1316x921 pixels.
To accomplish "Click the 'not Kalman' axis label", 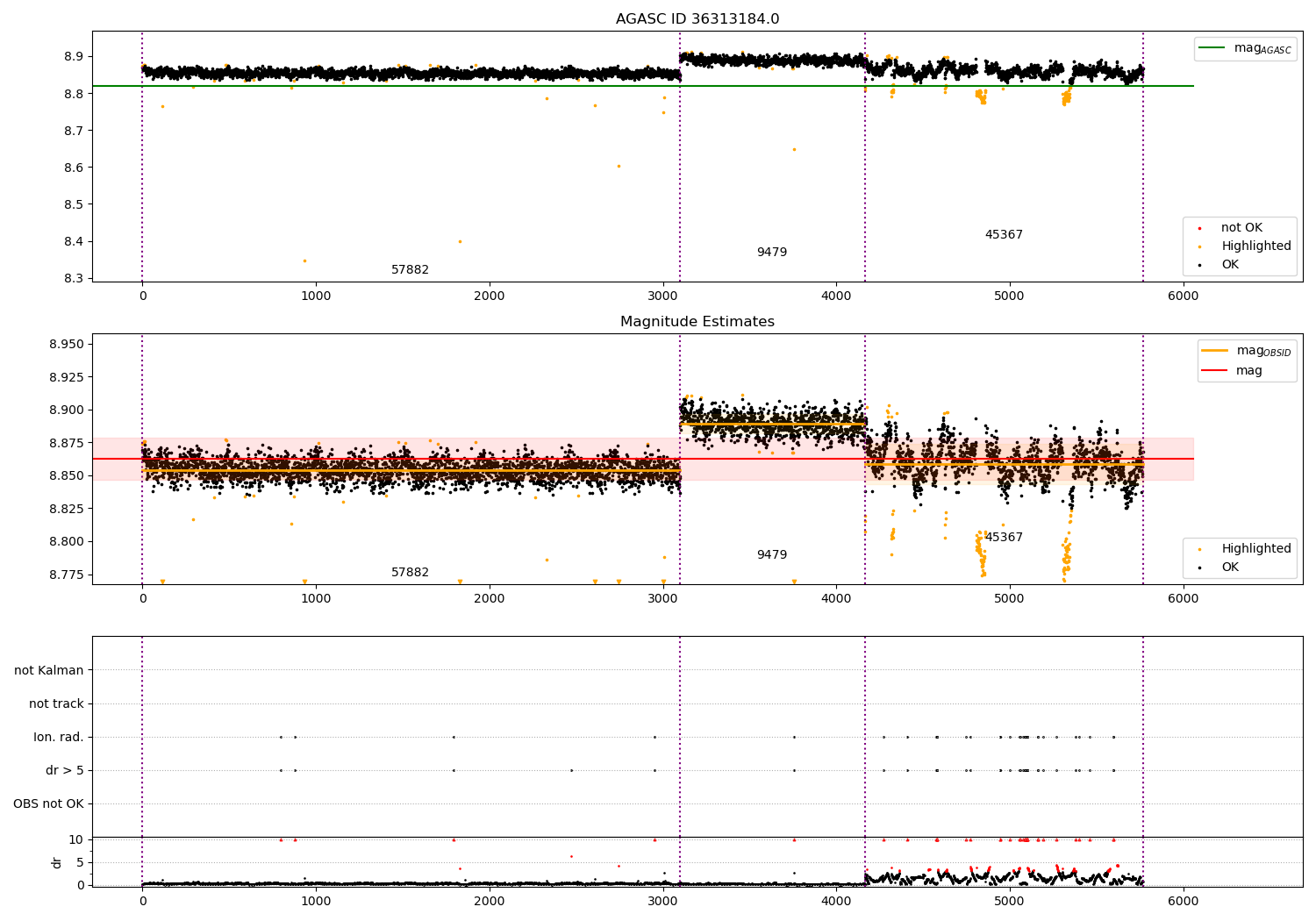I will [49, 670].
